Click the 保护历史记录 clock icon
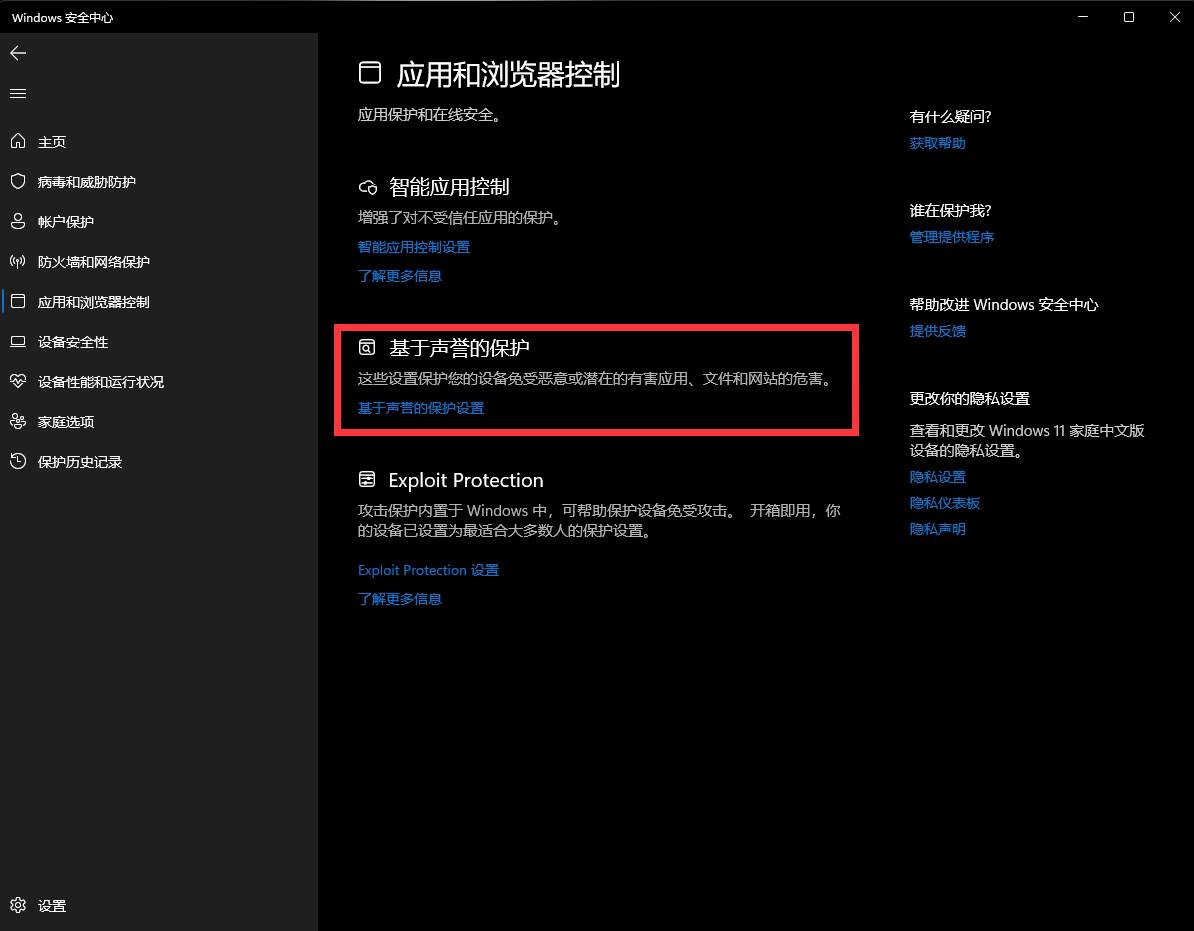The height and width of the screenshot is (931, 1194). click(18, 461)
